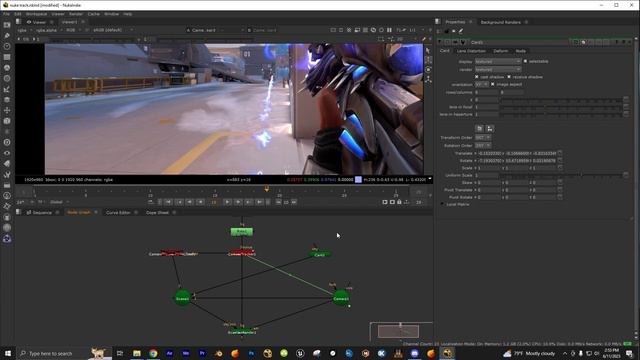
Task: Select the Camera1 node in graph
Action: [x=341, y=298]
